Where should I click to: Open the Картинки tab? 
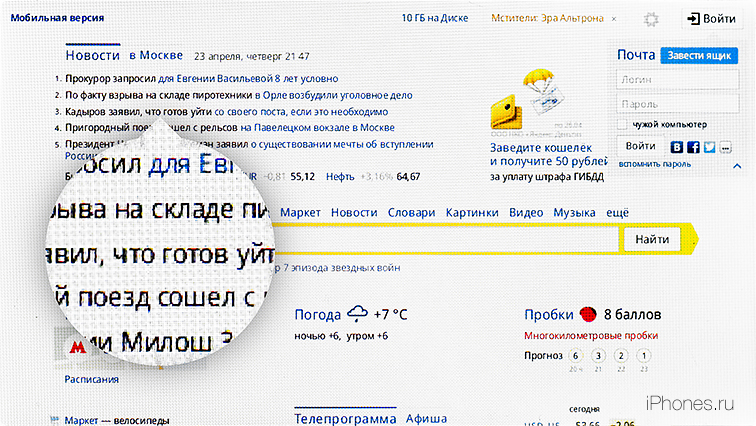click(x=472, y=213)
